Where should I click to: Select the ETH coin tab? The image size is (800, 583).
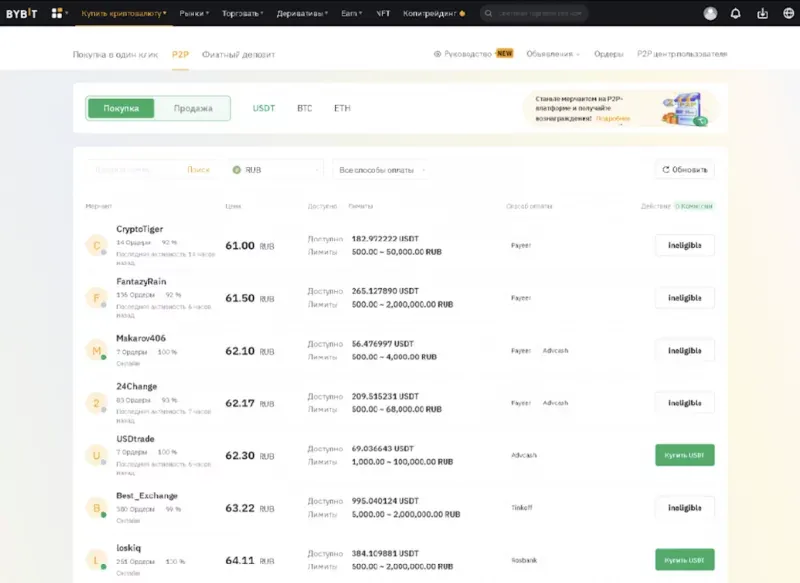click(x=342, y=108)
